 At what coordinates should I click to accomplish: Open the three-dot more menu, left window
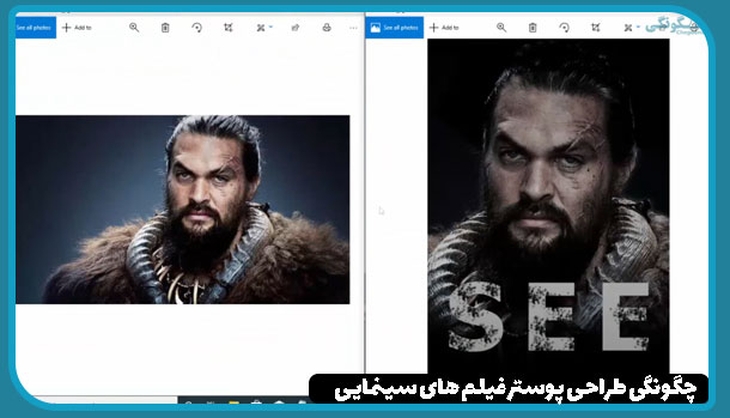click(x=353, y=28)
